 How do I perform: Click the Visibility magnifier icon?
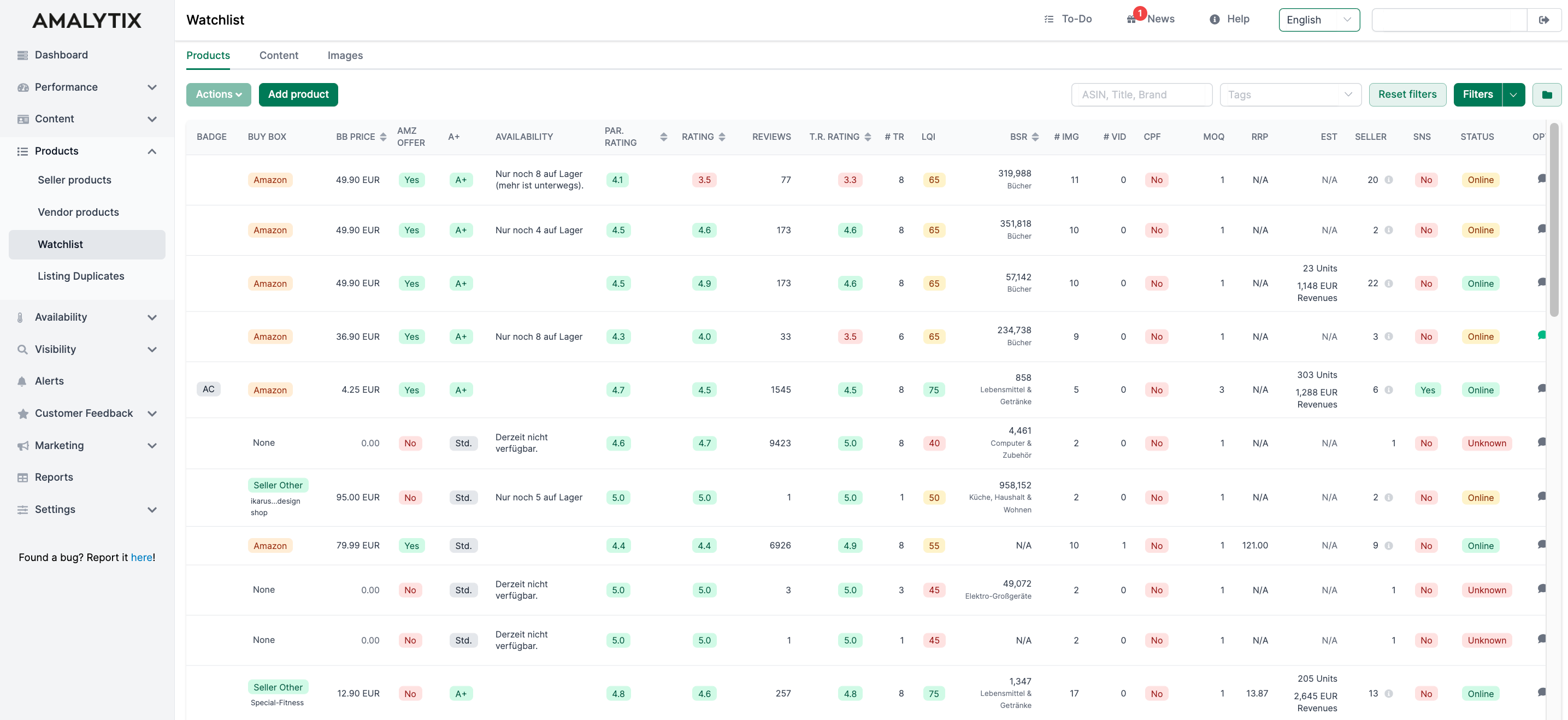click(x=22, y=350)
